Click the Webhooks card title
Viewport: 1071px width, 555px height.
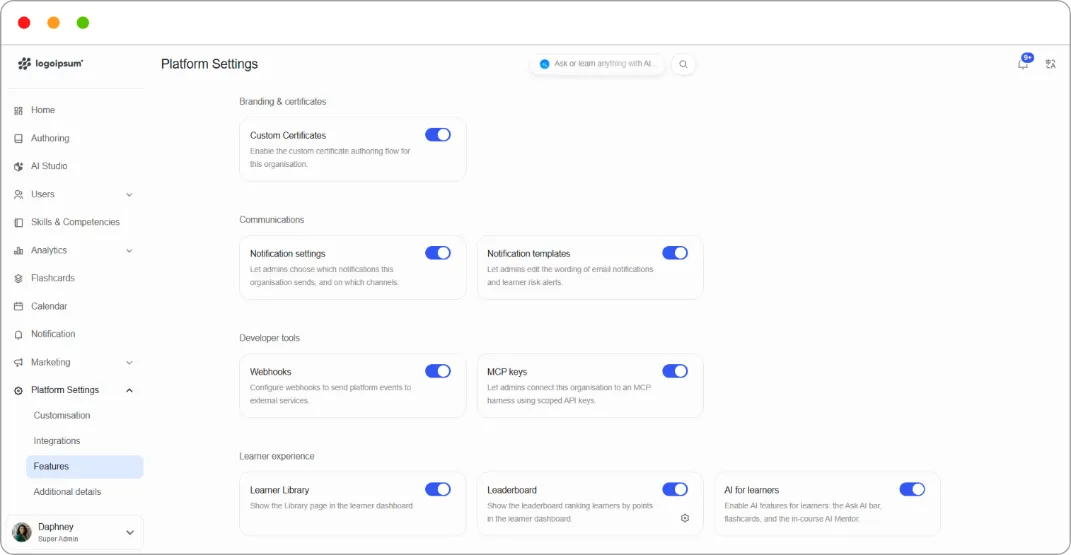pos(270,372)
